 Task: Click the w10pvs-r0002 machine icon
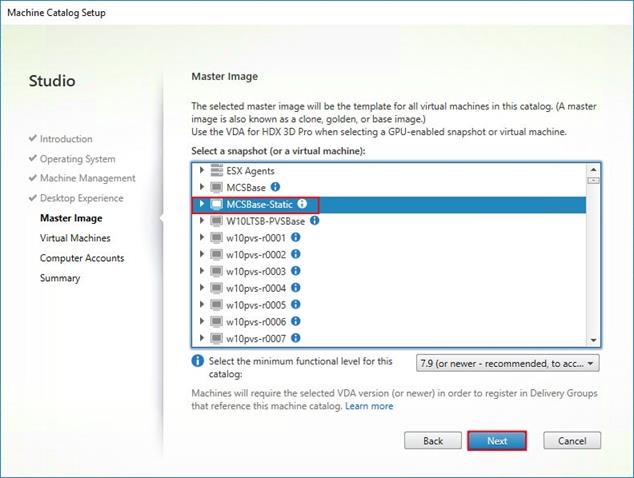pyautogui.click(x=217, y=254)
